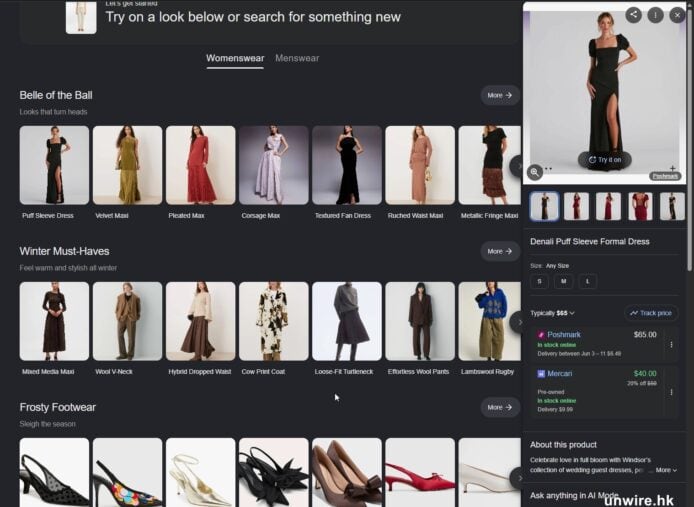Click the Denali Puff Sleeve Formal Dress title
The width and height of the screenshot is (694, 507).
click(x=590, y=241)
